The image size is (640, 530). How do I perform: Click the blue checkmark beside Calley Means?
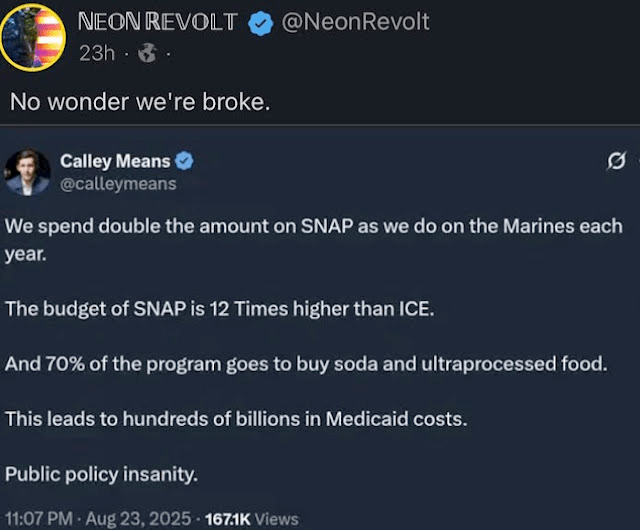[x=185, y=161]
